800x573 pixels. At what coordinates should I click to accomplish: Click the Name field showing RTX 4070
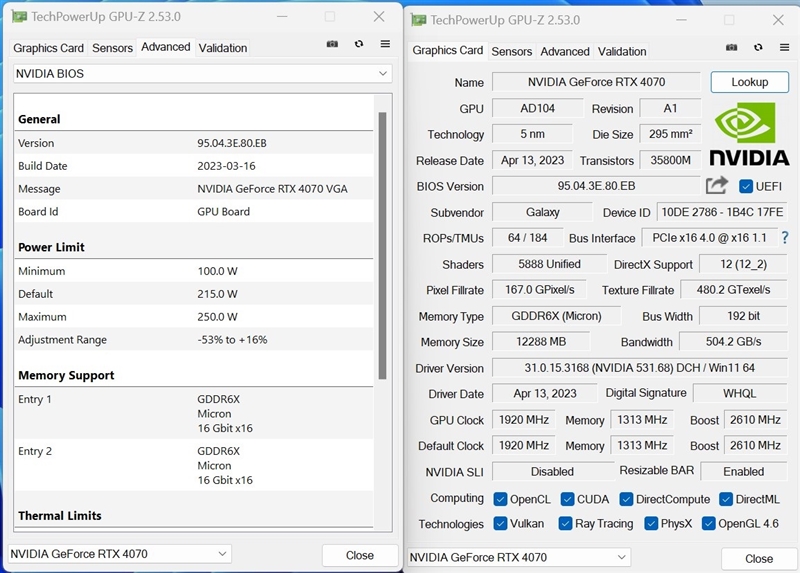pos(596,82)
